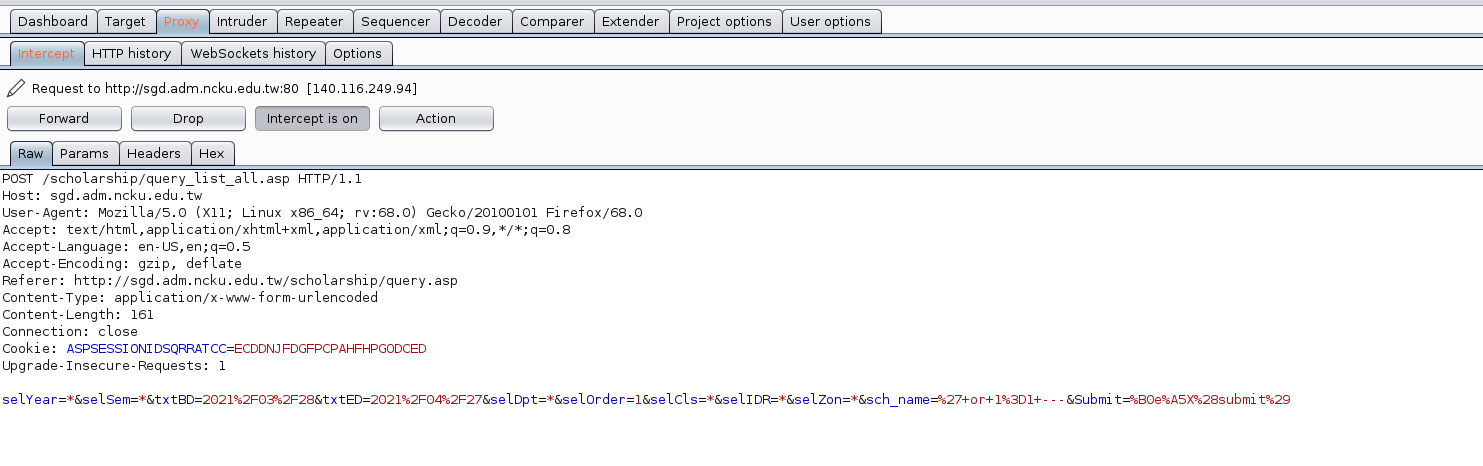1483x466 pixels.
Task: Click the User-Agent header line
Action: tap(322, 213)
